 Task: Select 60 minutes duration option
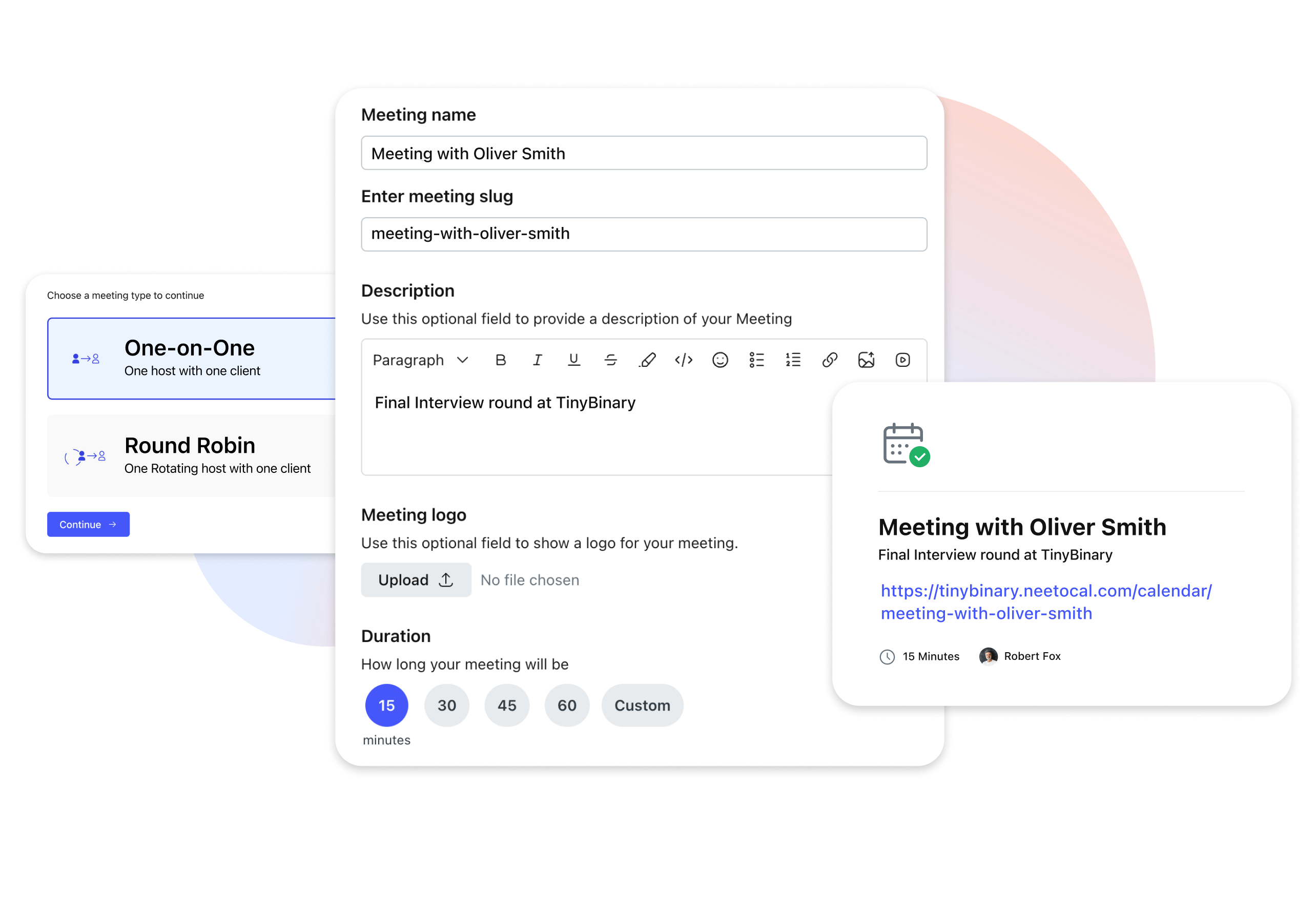point(567,705)
